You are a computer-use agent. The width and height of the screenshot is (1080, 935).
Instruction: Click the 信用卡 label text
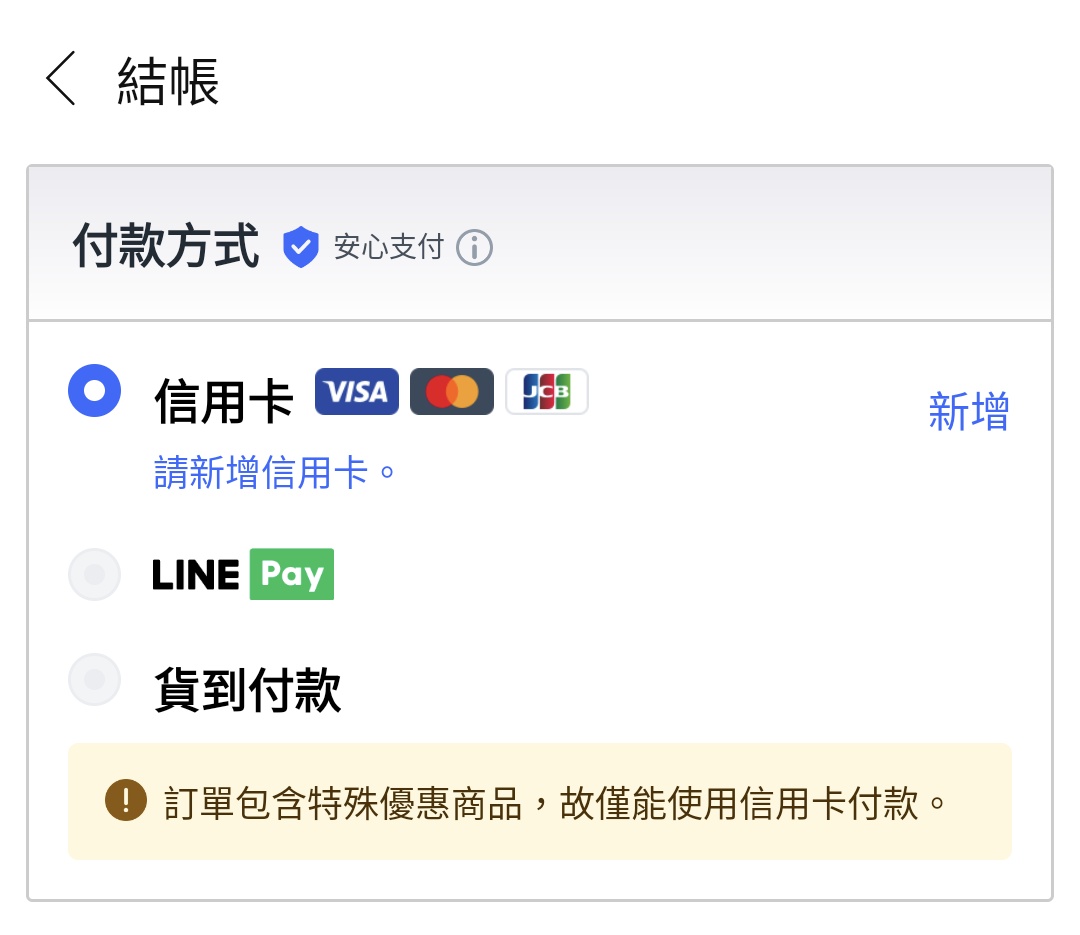(x=224, y=402)
